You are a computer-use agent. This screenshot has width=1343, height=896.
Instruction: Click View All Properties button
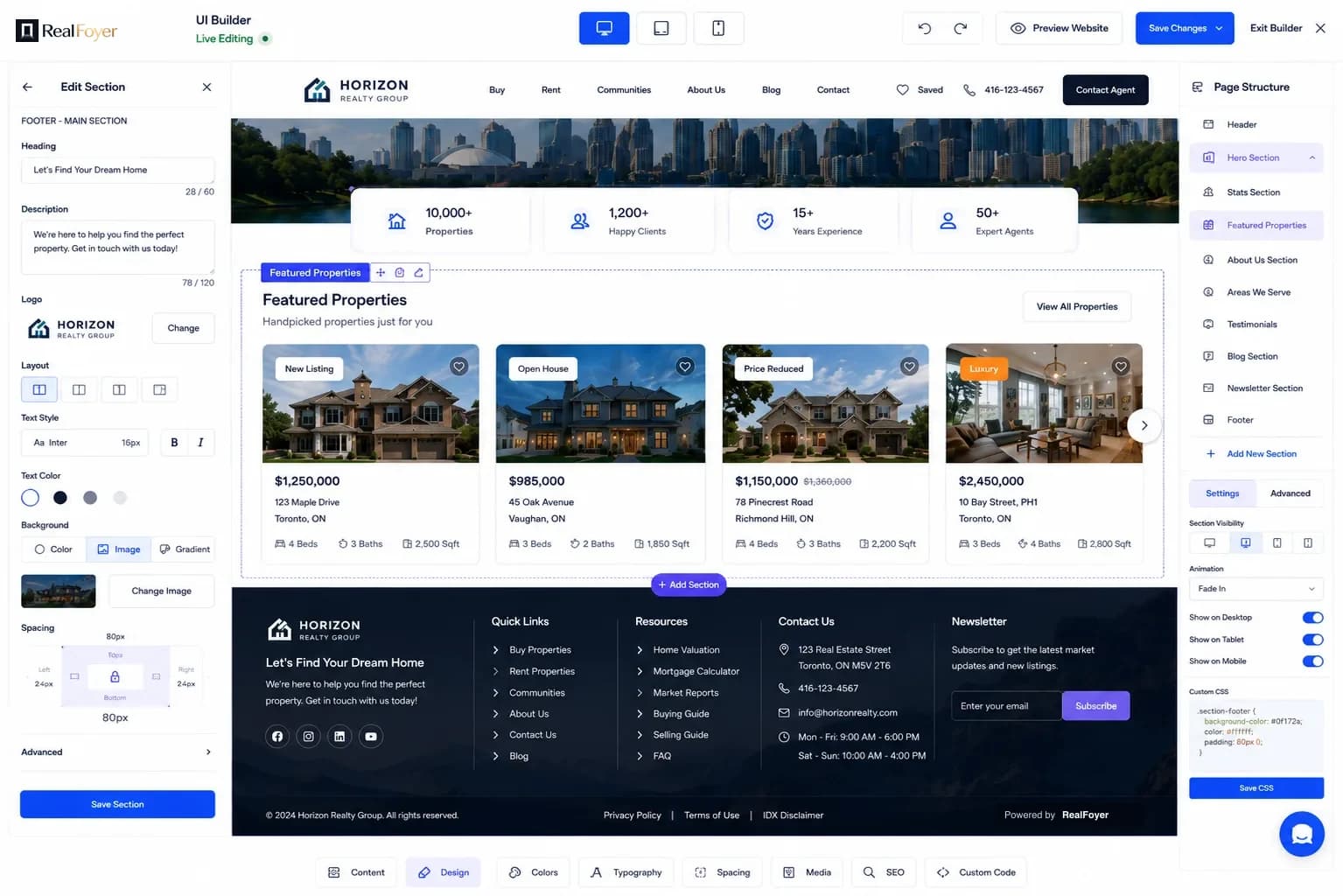tap(1076, 307)
